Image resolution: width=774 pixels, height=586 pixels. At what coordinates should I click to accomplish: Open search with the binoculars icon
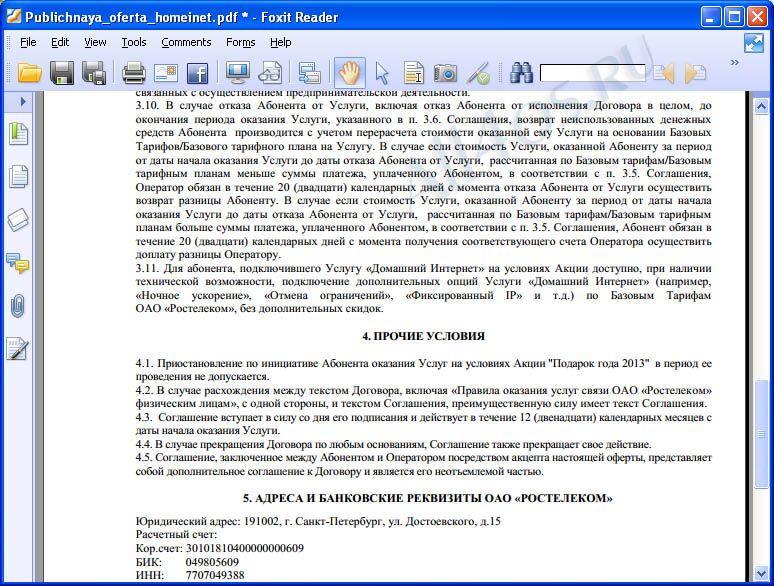coord(521,73)
